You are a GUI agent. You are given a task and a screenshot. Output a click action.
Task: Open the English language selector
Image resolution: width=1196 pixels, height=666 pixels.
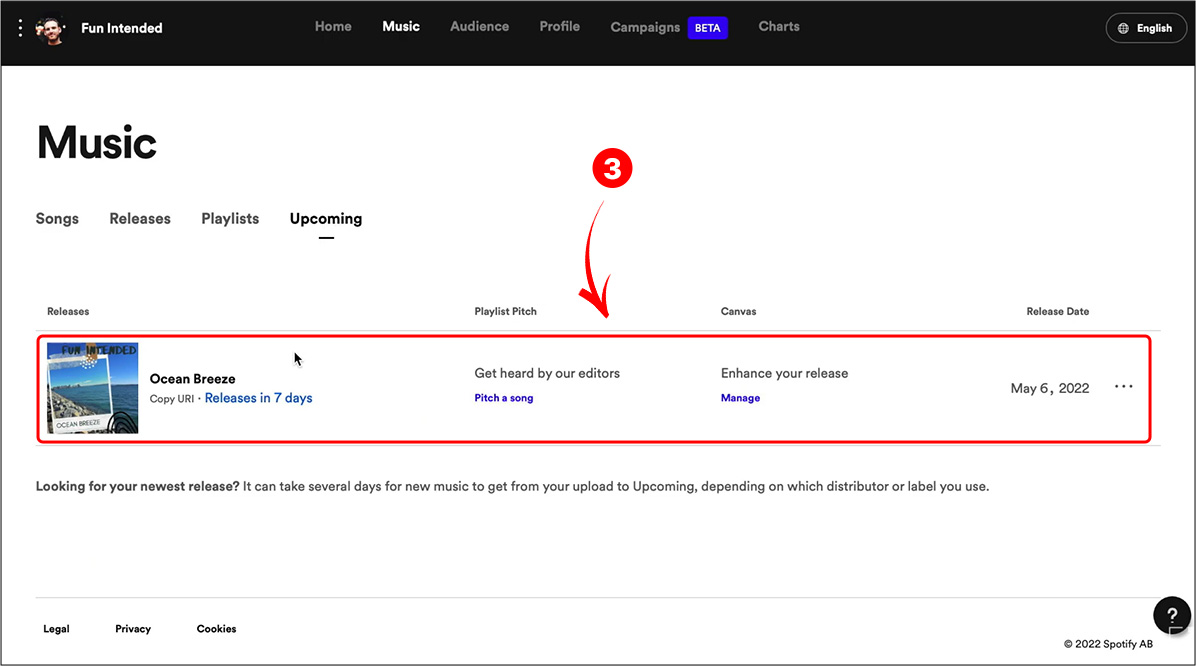(x=1146, y=28)
